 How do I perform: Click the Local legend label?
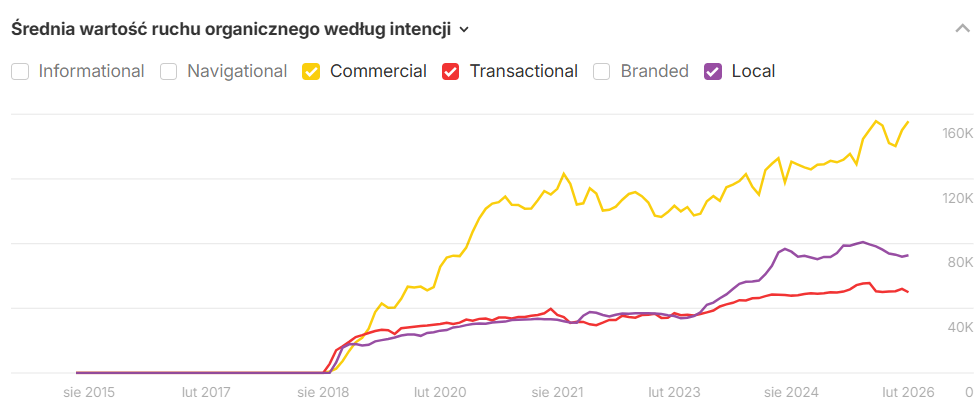[753, 71]
